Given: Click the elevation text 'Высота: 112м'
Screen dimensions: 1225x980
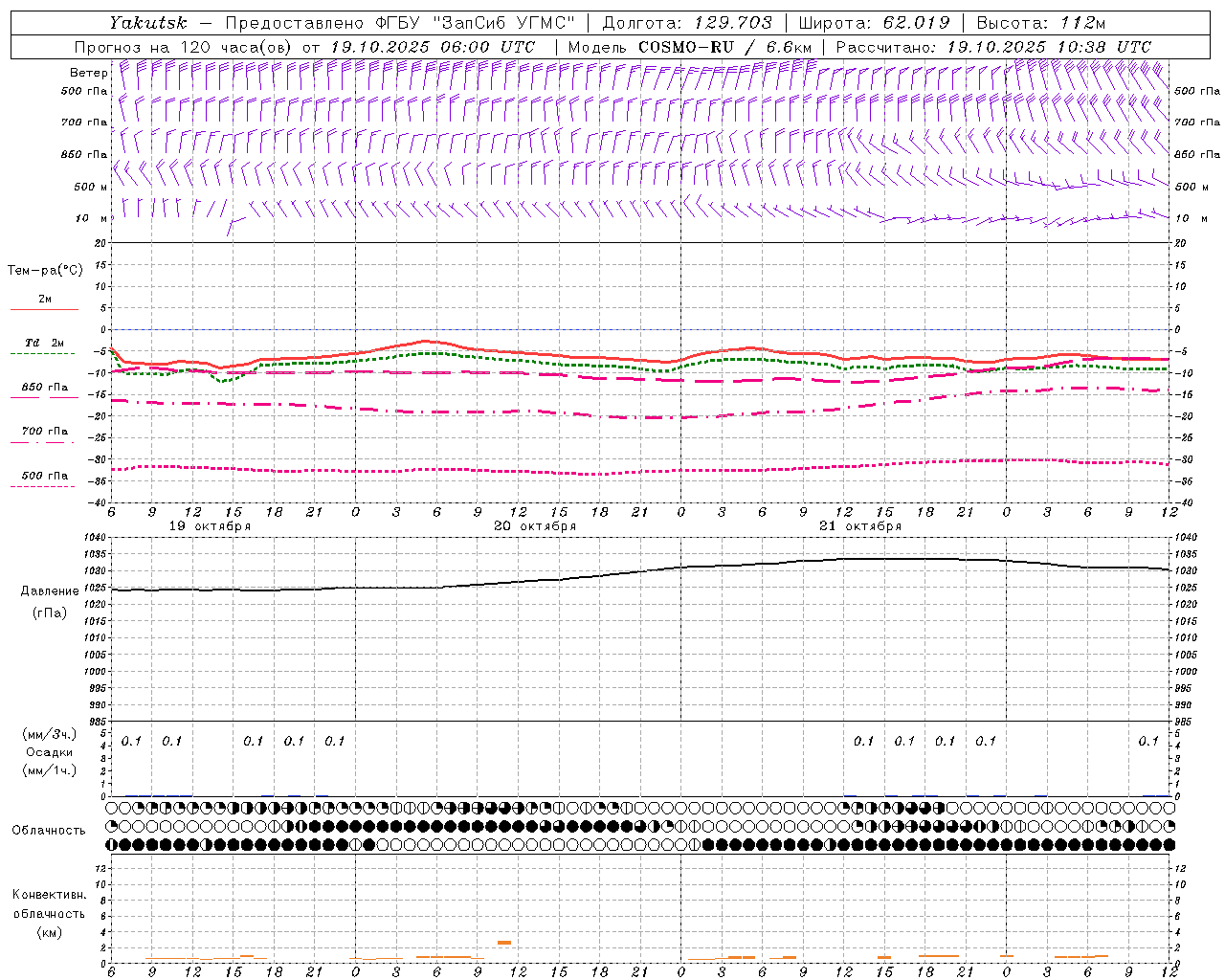Looking at the screenshot, I should (x=1040, y=23).
